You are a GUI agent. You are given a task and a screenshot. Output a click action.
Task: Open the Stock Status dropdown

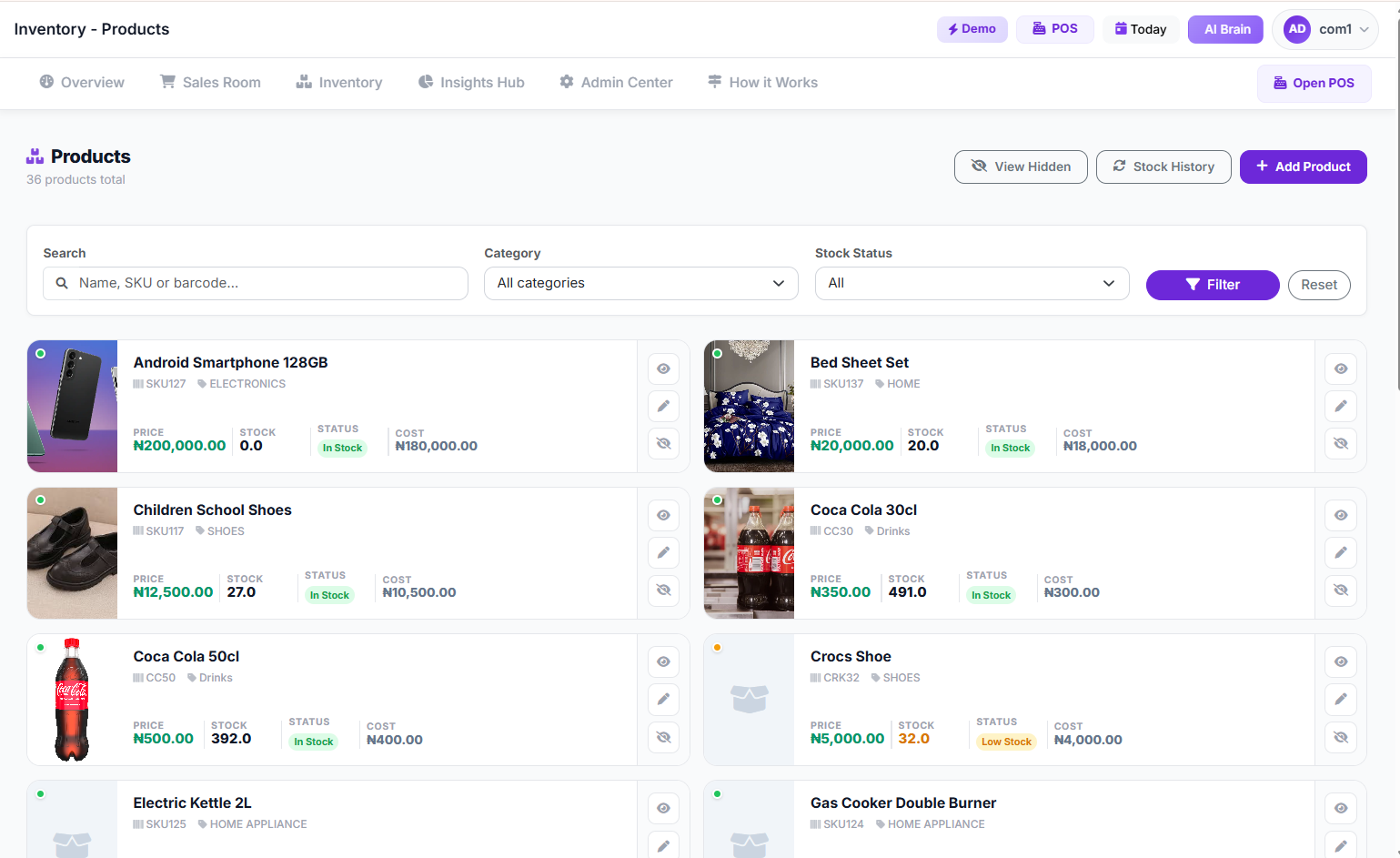pyautogui.click(x=972, y=283)
